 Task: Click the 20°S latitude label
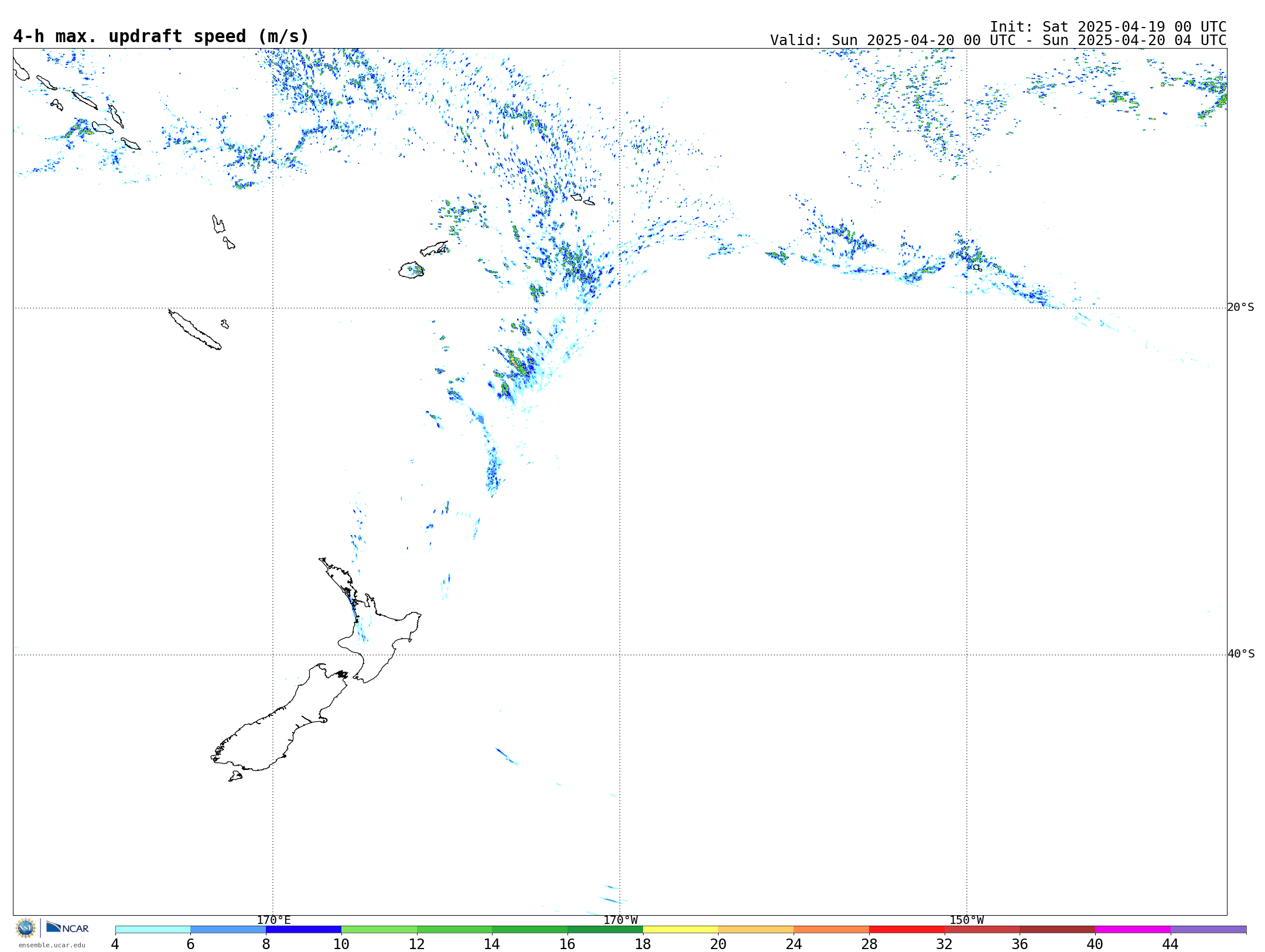coord(1240,307)
